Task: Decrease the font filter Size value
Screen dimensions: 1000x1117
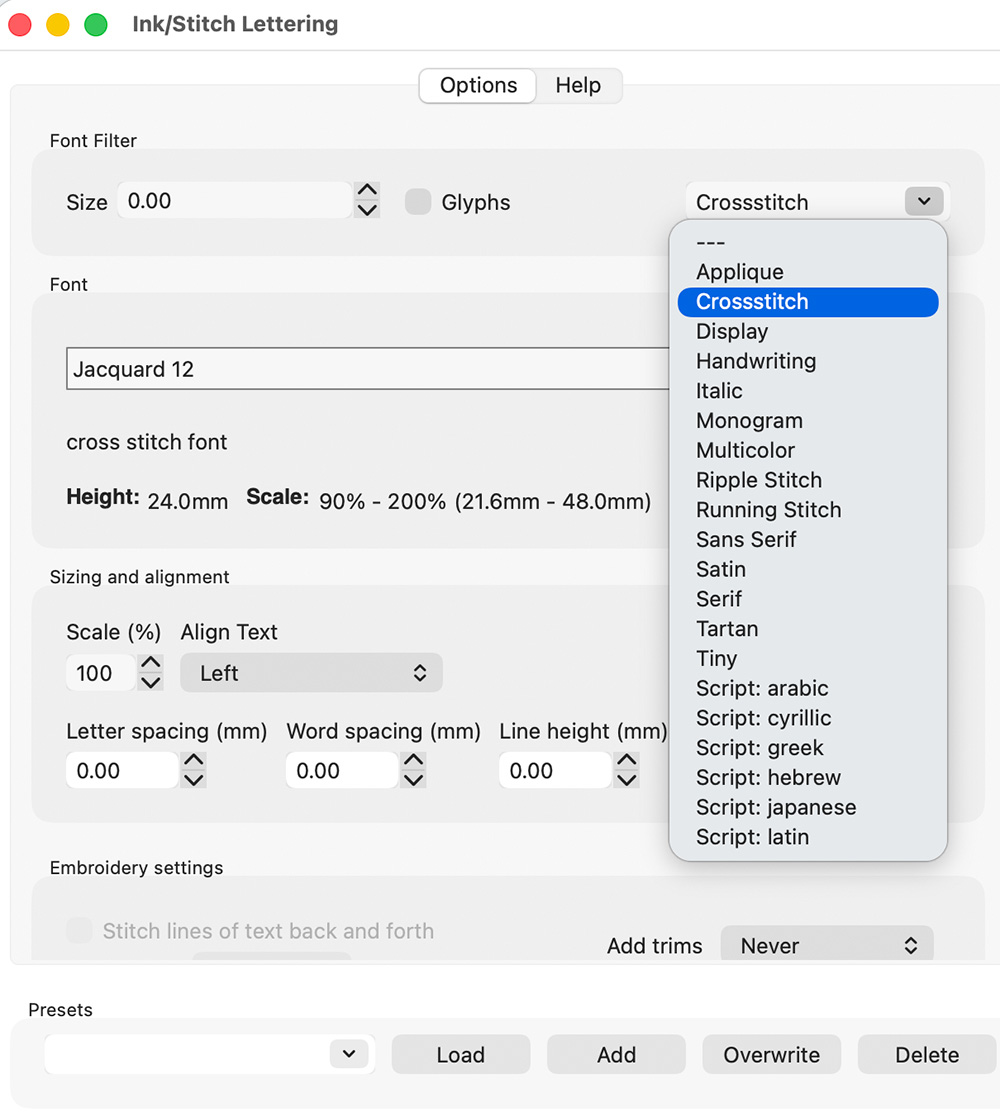Action: point(367,209)
